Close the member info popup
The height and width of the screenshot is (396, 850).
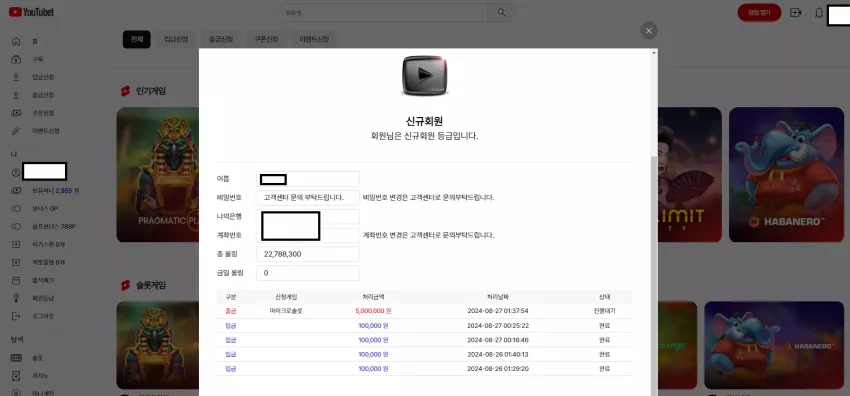click(648, 31)
